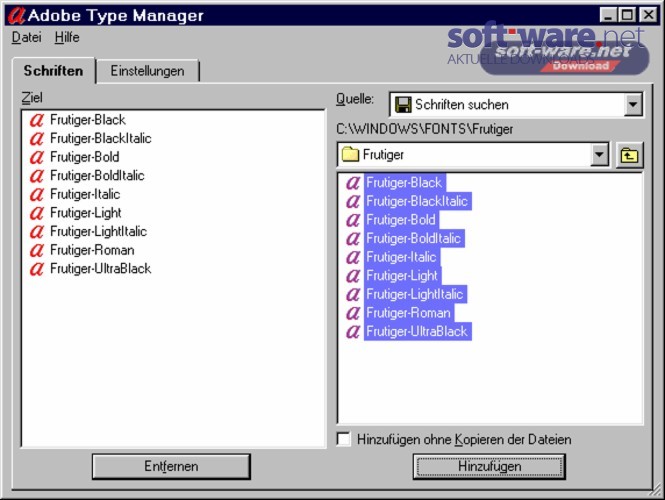Screen dimensions: 665x500
Task: Click the purple font icon of Frutiger-UltraBlack in source list
Action: point(353,332)
